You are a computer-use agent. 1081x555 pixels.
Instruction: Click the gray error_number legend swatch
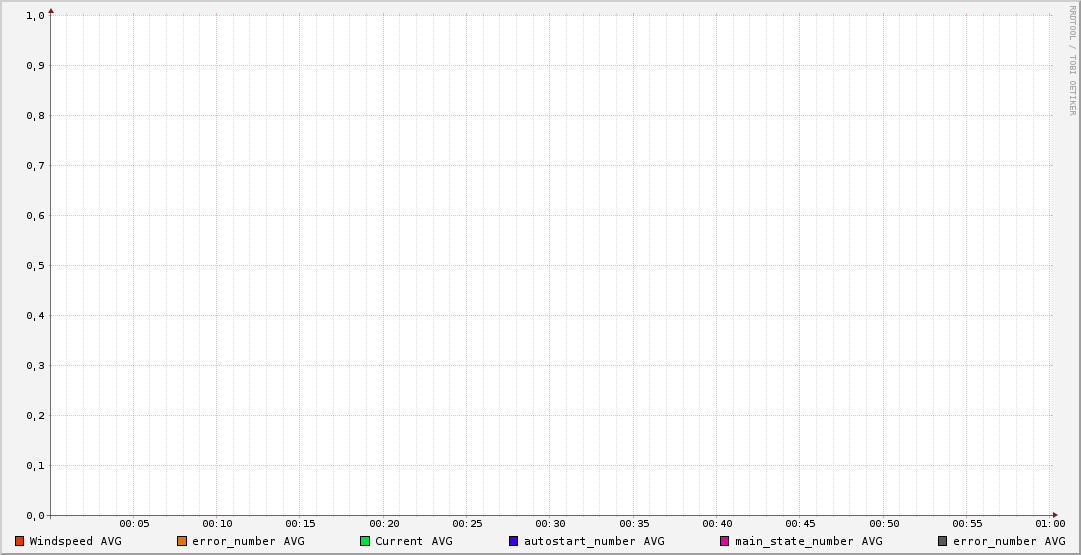click(942, 541)
